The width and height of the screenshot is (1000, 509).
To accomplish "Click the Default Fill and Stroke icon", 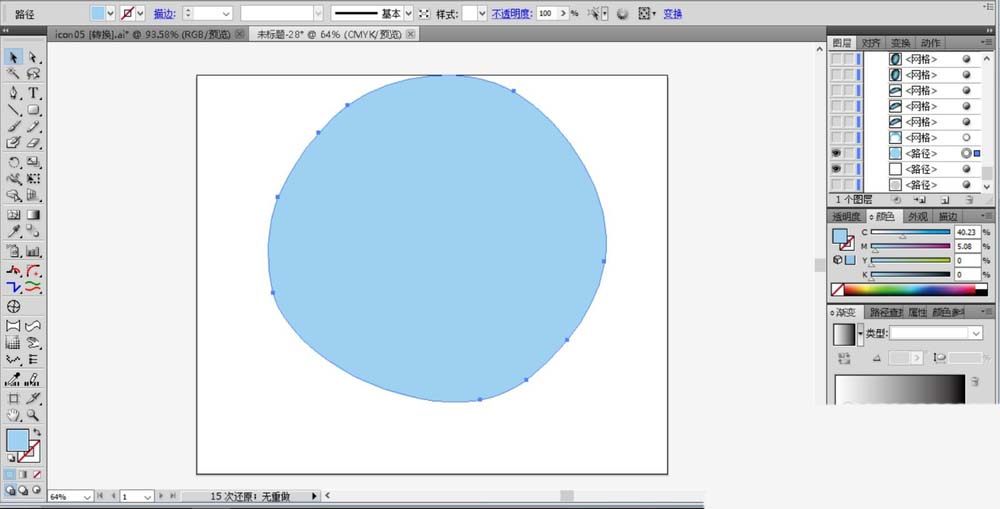I will coord(10,459).
